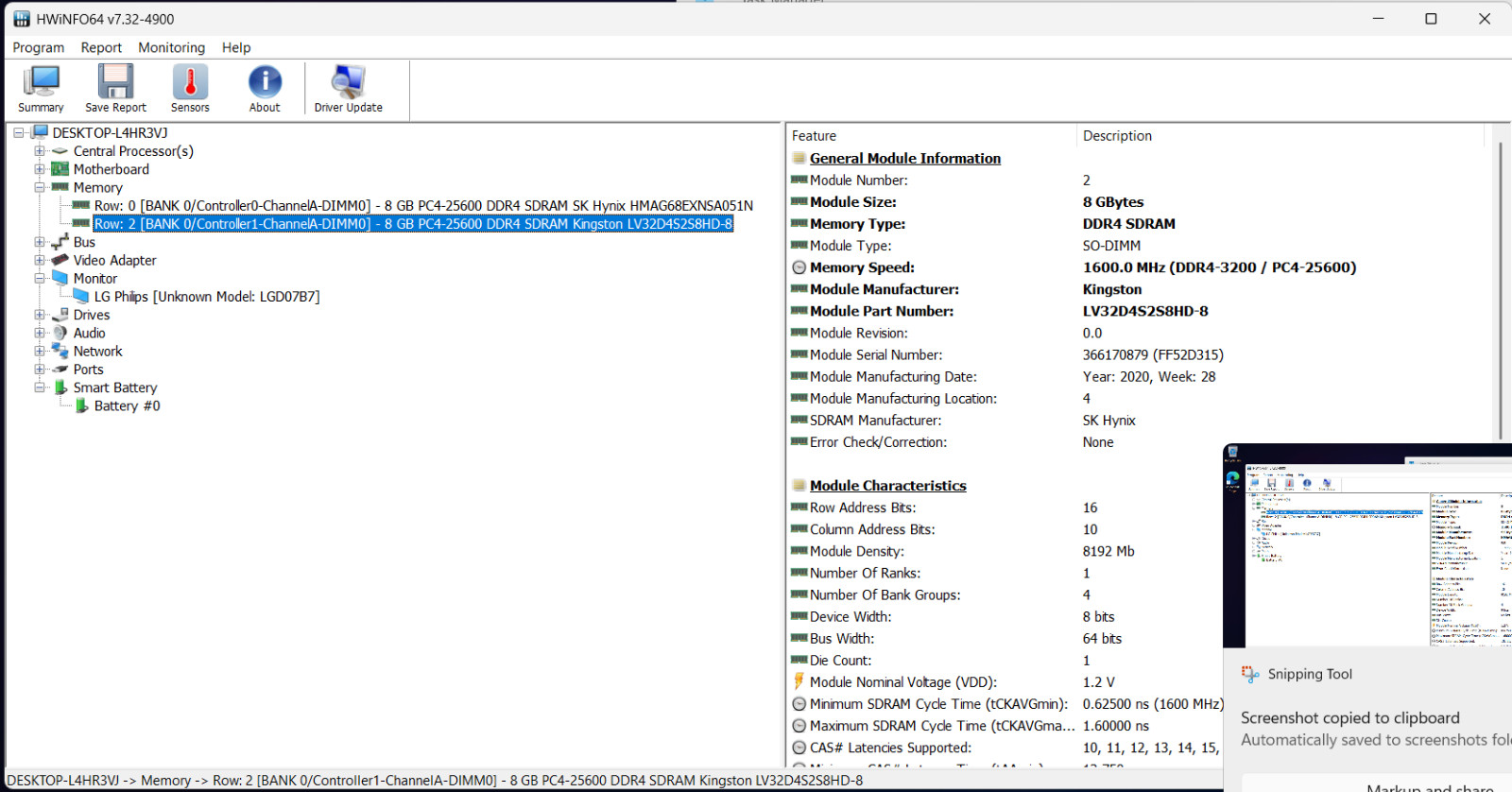Select the SK Hynix Row 0 memory module

pyautogui.click(x=423, y=205)
